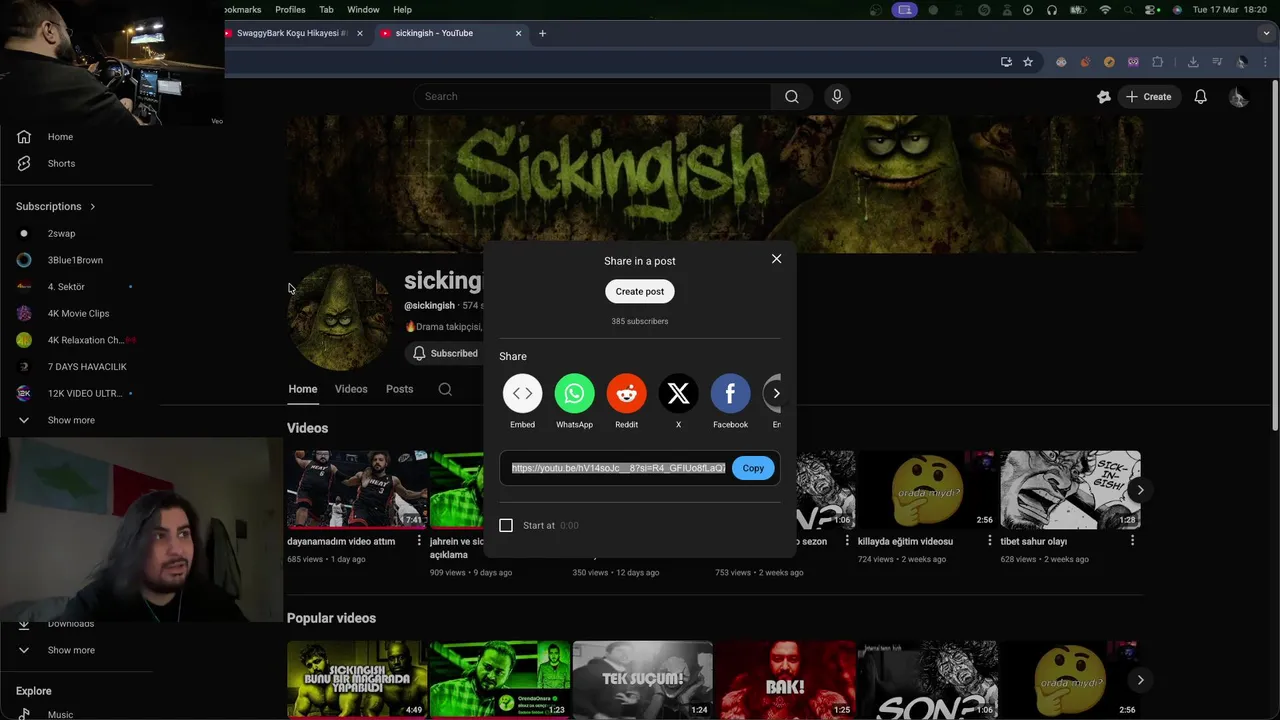Open the Wi-Fi menu bar icon
The image size is (1280, 720).
pyautogui.click(x=1105, y=10)
